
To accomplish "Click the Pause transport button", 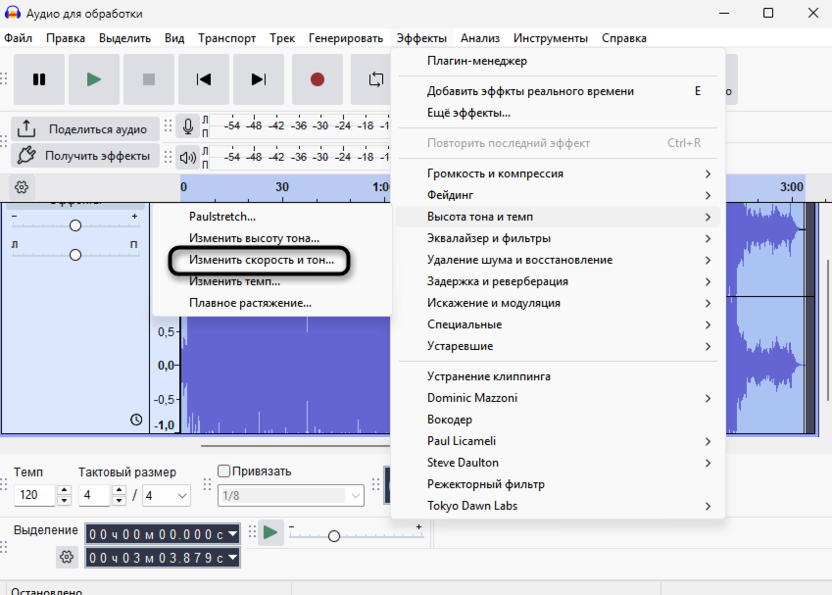I will click(x=40, y=79).
